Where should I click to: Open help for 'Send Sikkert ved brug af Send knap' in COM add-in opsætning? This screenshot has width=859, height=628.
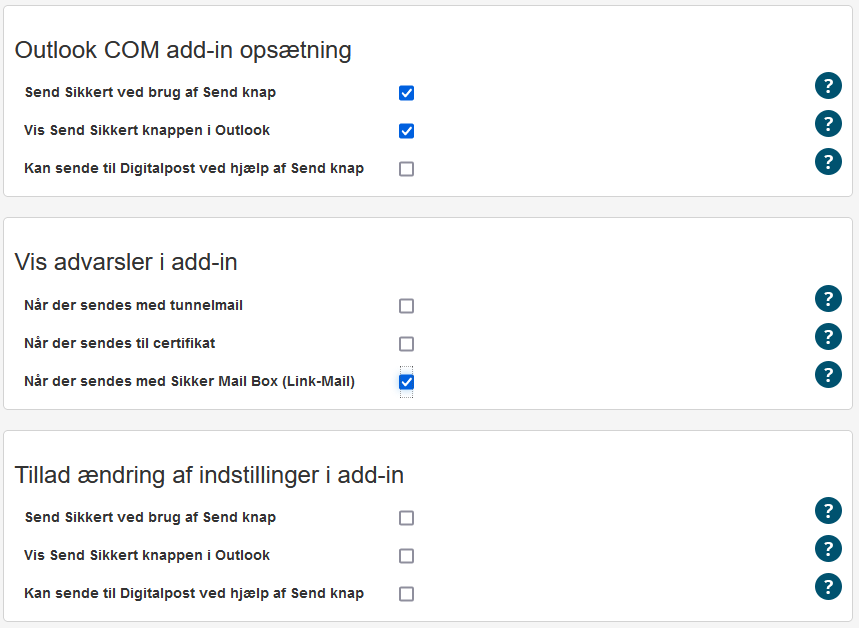828,86
